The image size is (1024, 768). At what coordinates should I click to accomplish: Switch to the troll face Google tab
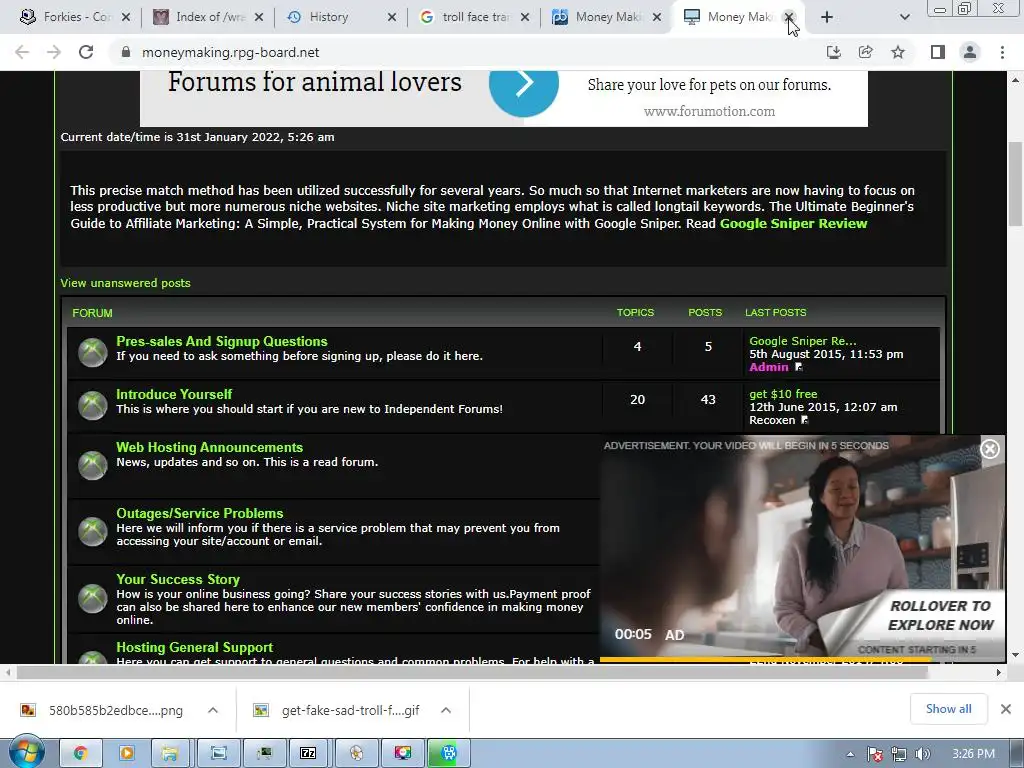point(473,17)
